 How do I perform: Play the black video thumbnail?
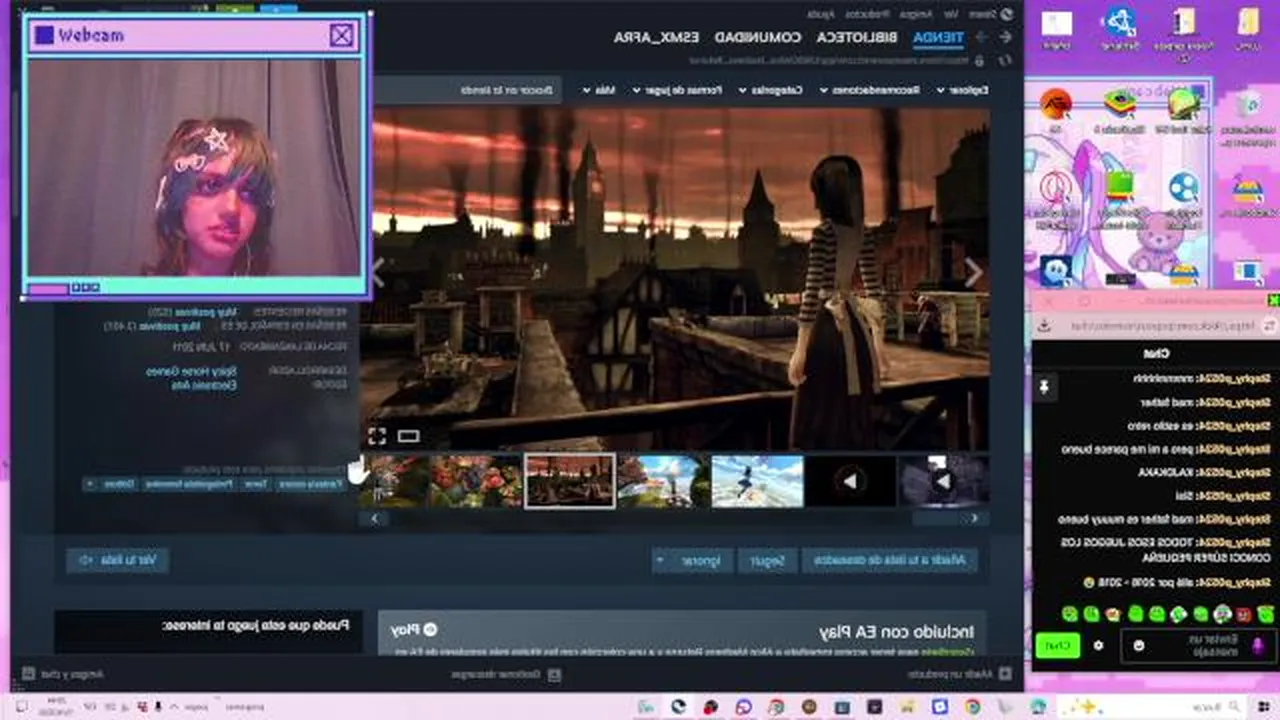click(851, 481)
